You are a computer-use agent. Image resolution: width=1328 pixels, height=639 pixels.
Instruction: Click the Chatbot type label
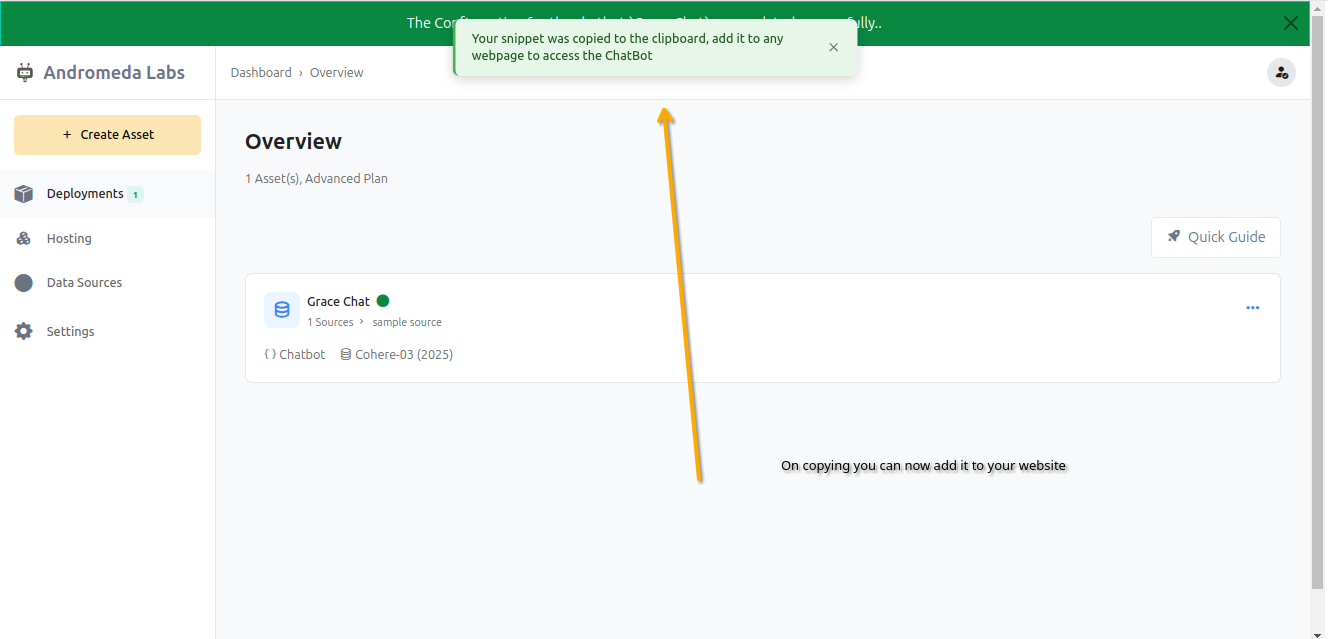pos(302,354)
